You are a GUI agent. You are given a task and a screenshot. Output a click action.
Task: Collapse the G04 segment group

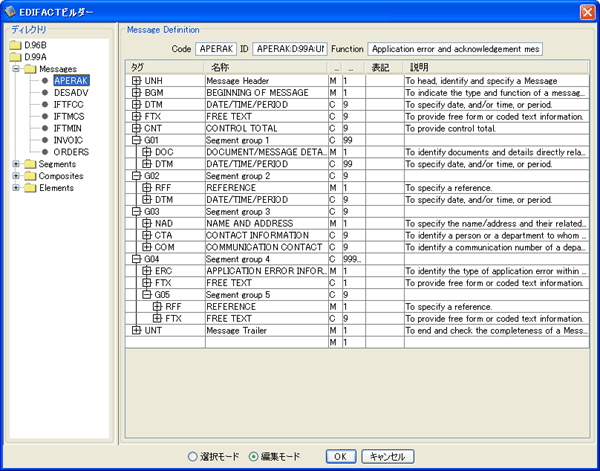tap(136, 258)
